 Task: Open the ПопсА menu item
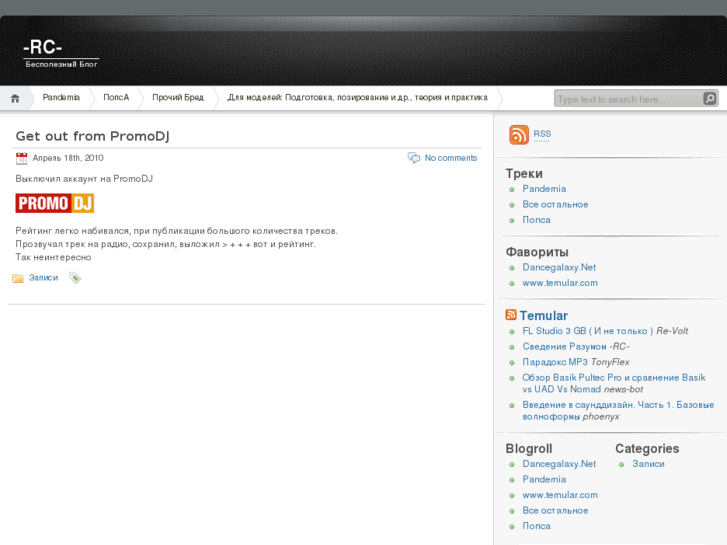116,97
